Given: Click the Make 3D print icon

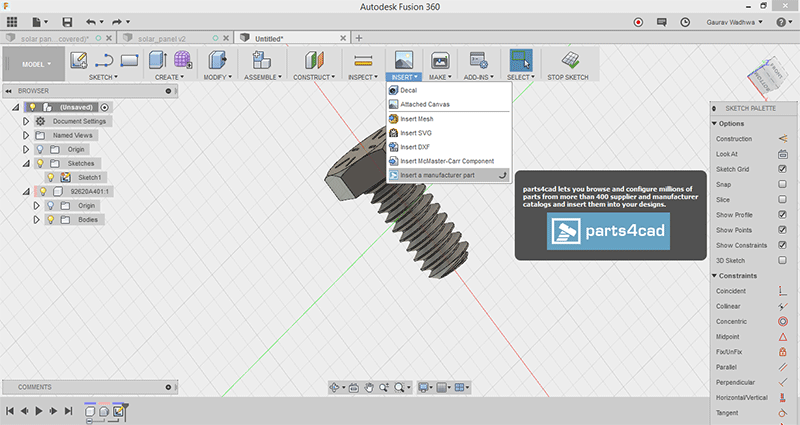Looking at the screenshot, I should [x=440, y=61].
